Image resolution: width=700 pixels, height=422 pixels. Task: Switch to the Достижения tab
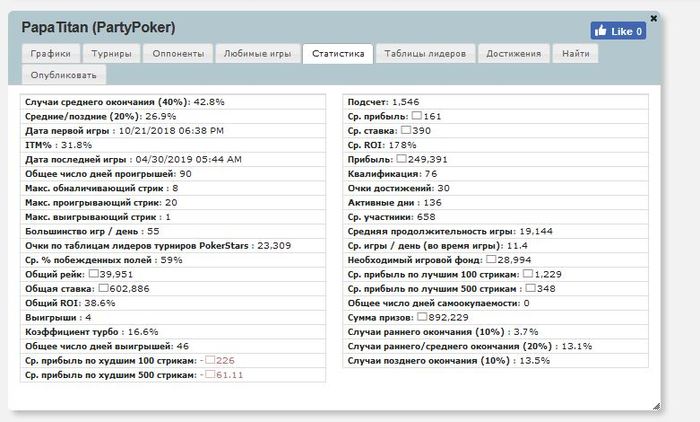pyautogui.click(x=513, y=54)
